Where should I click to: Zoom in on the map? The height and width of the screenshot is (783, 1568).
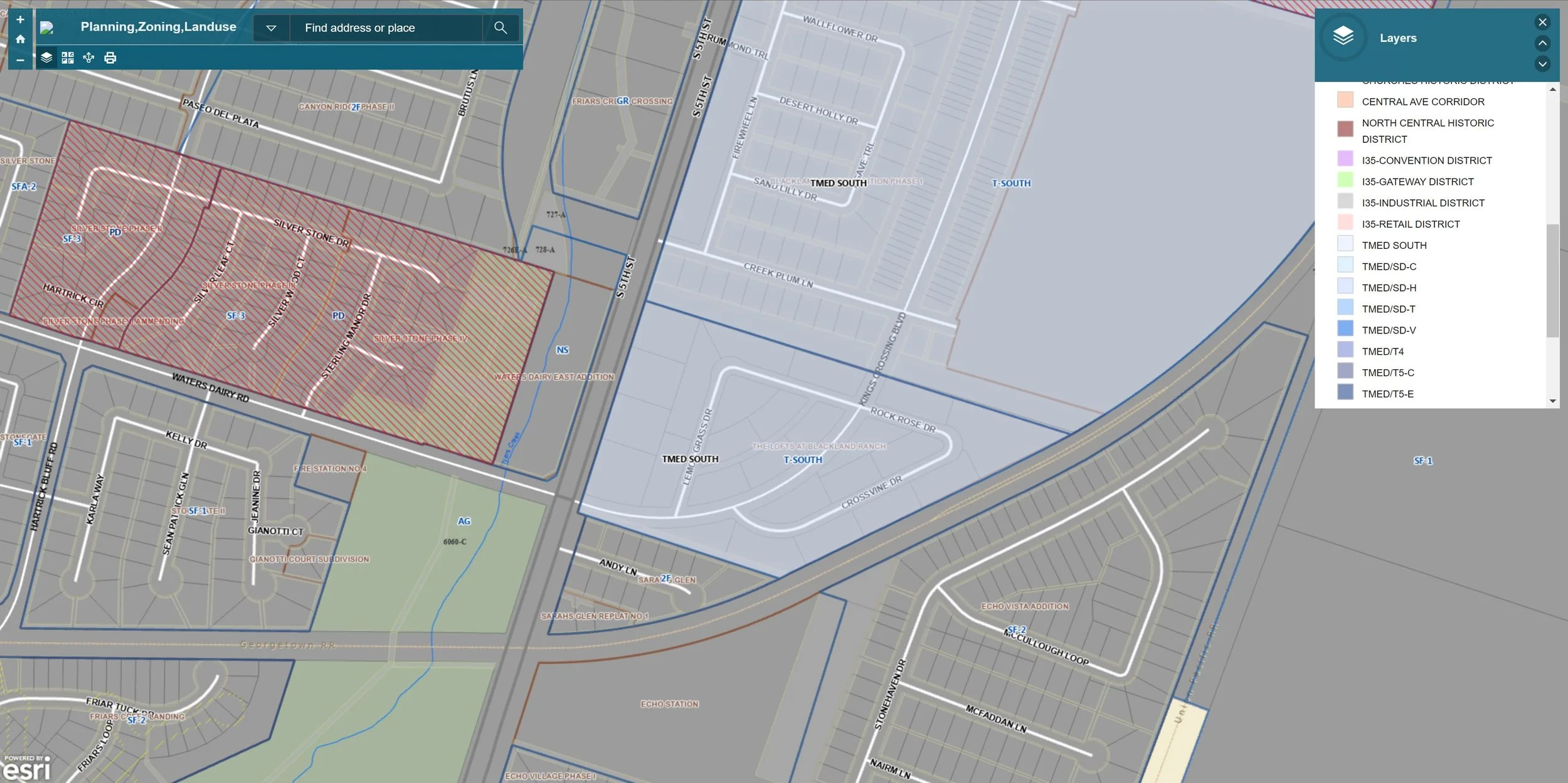tap(20, 19)
